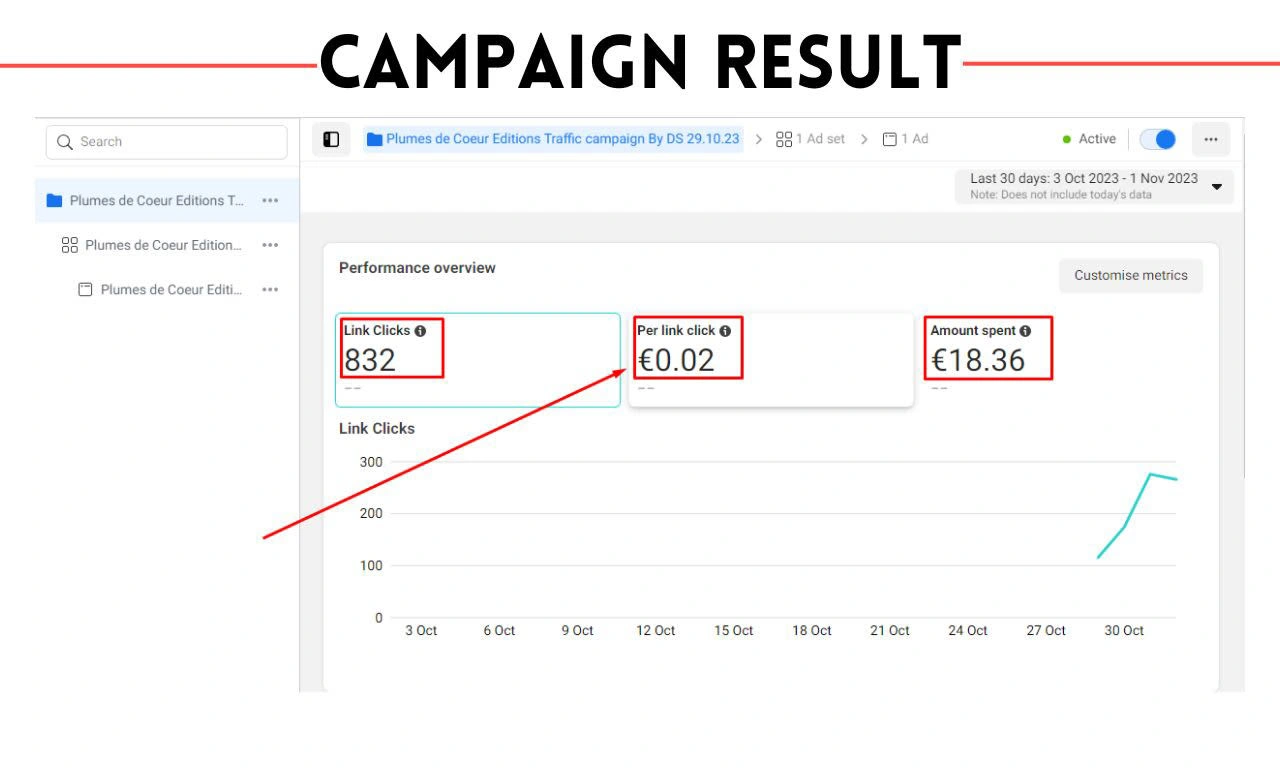This screenshot has height=769, width=1280.
Task: Click info icon next to Per link click
Action: coord(725,331)
